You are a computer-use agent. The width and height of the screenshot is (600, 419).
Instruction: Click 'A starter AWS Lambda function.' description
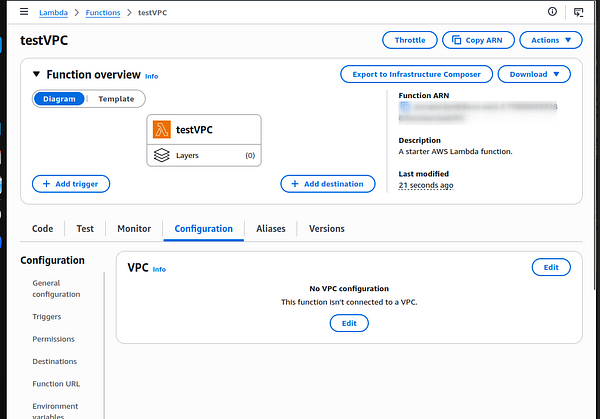(455, 152)
